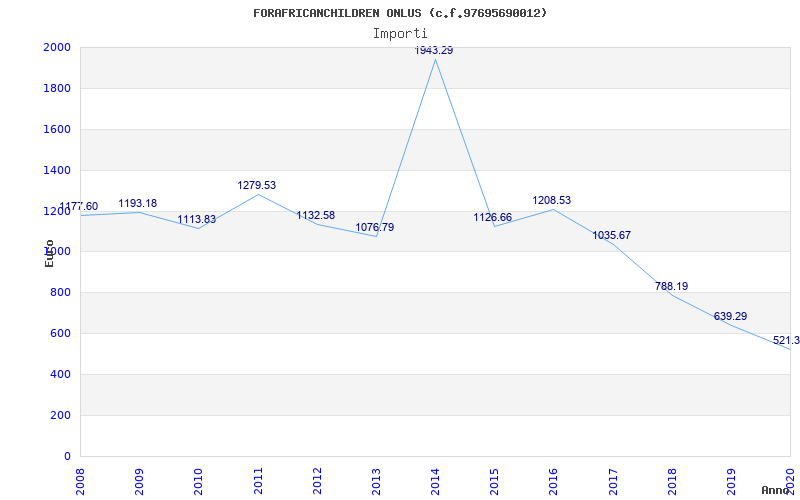Select the 1279.53 data label
This screenshot has width=800, height=500.
pos(257,185)
